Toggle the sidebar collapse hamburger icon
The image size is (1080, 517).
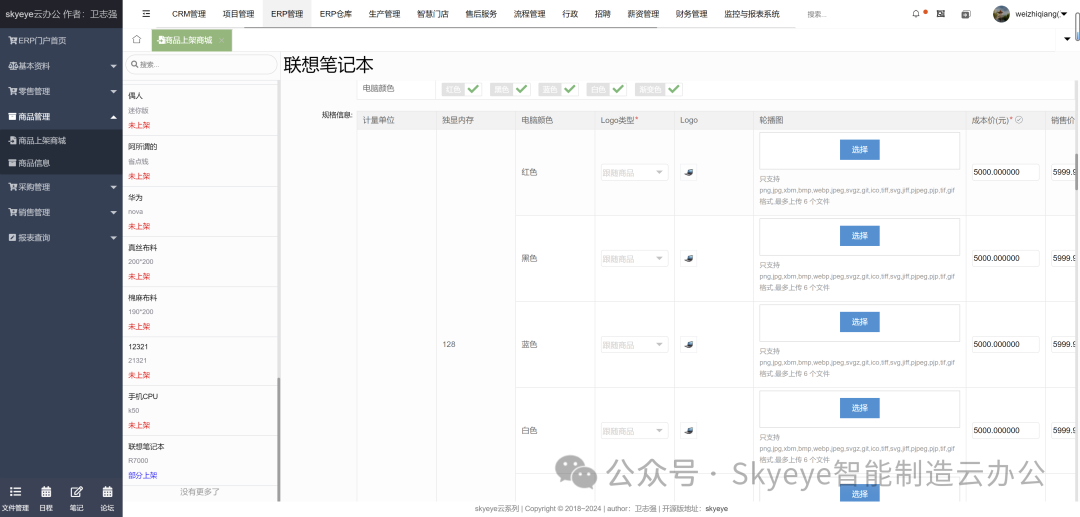tap(146, 14)
